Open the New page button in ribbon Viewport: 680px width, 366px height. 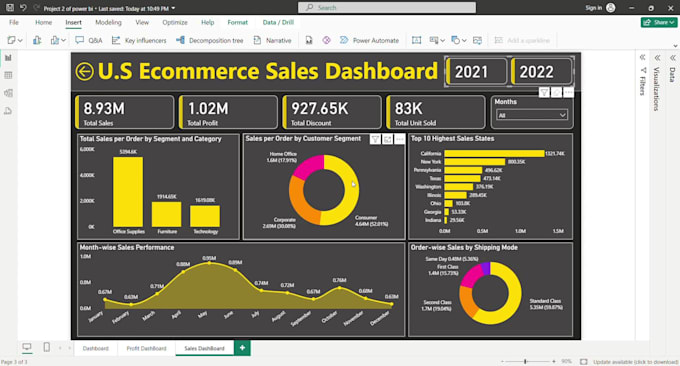click(x=14, y=40)
